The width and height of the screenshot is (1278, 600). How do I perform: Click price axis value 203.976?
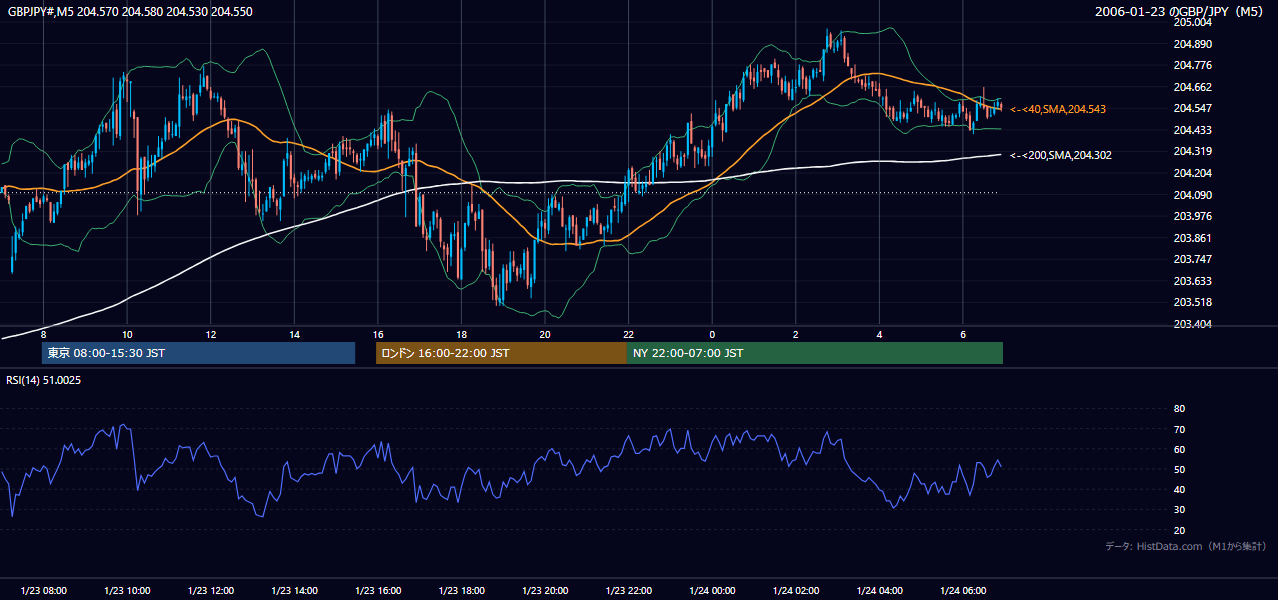click(x=1193, y=216)
